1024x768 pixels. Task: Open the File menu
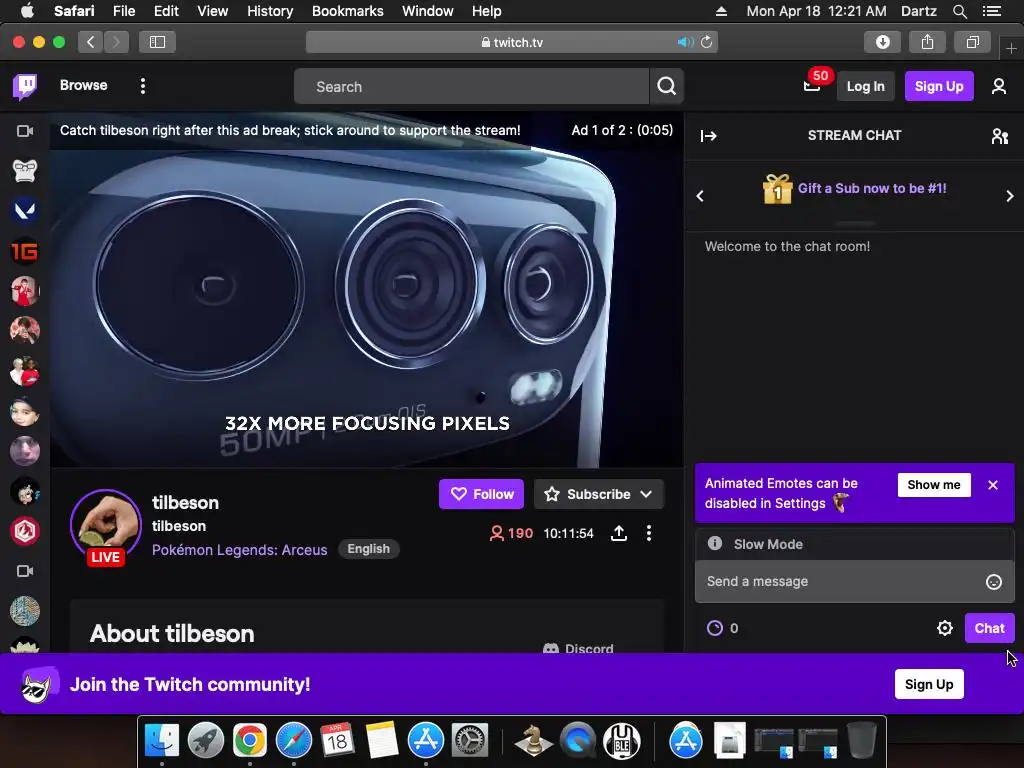tap(123, 11)
